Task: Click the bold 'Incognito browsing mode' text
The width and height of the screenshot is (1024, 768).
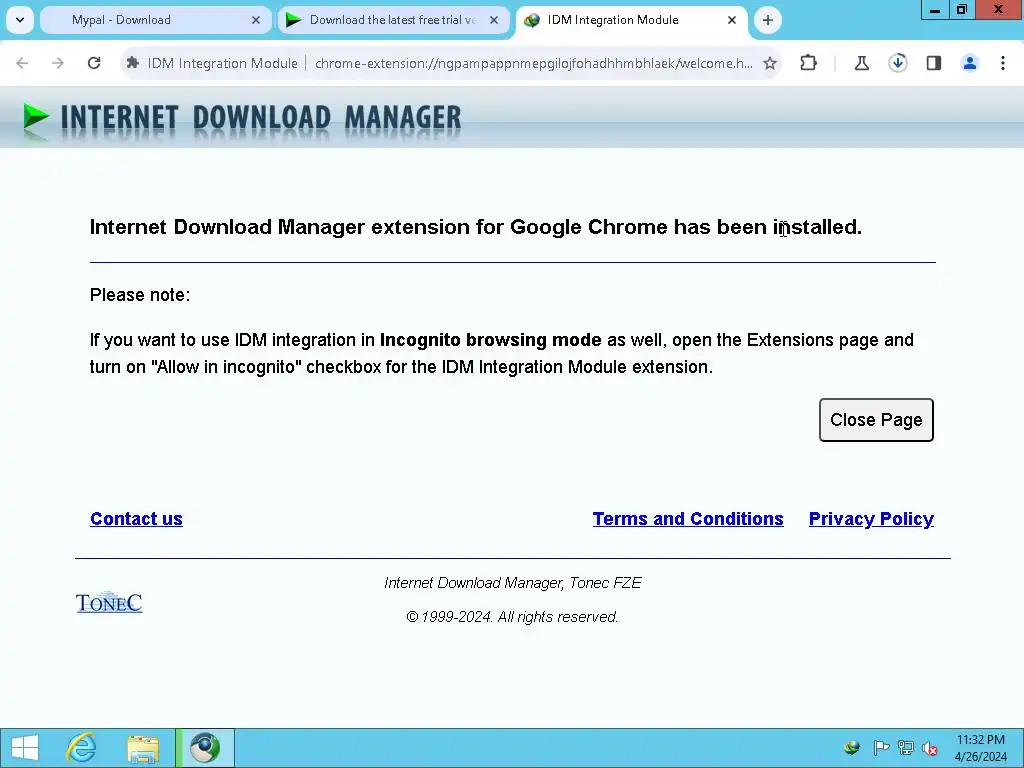Action: [490, 340]
